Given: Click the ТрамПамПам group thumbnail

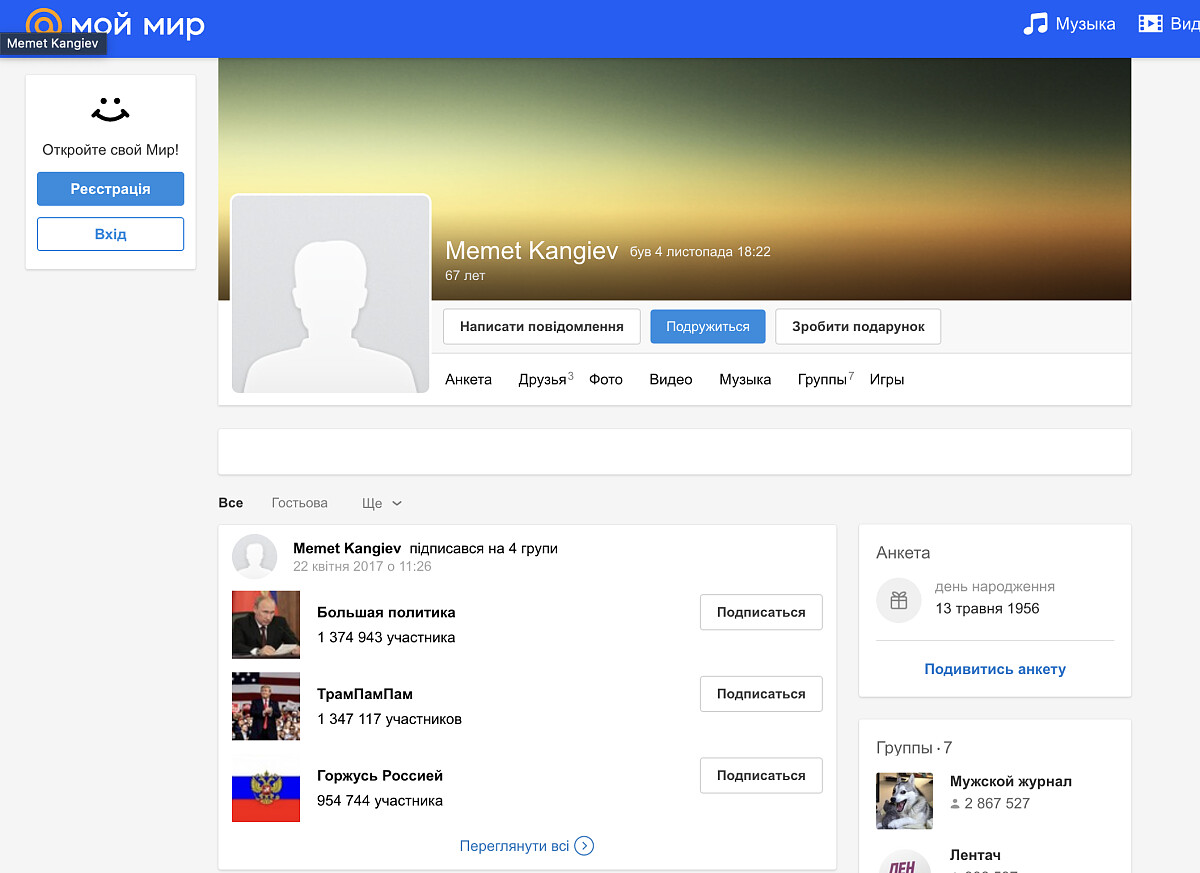Looking at the screenshot, I should 265,707.
